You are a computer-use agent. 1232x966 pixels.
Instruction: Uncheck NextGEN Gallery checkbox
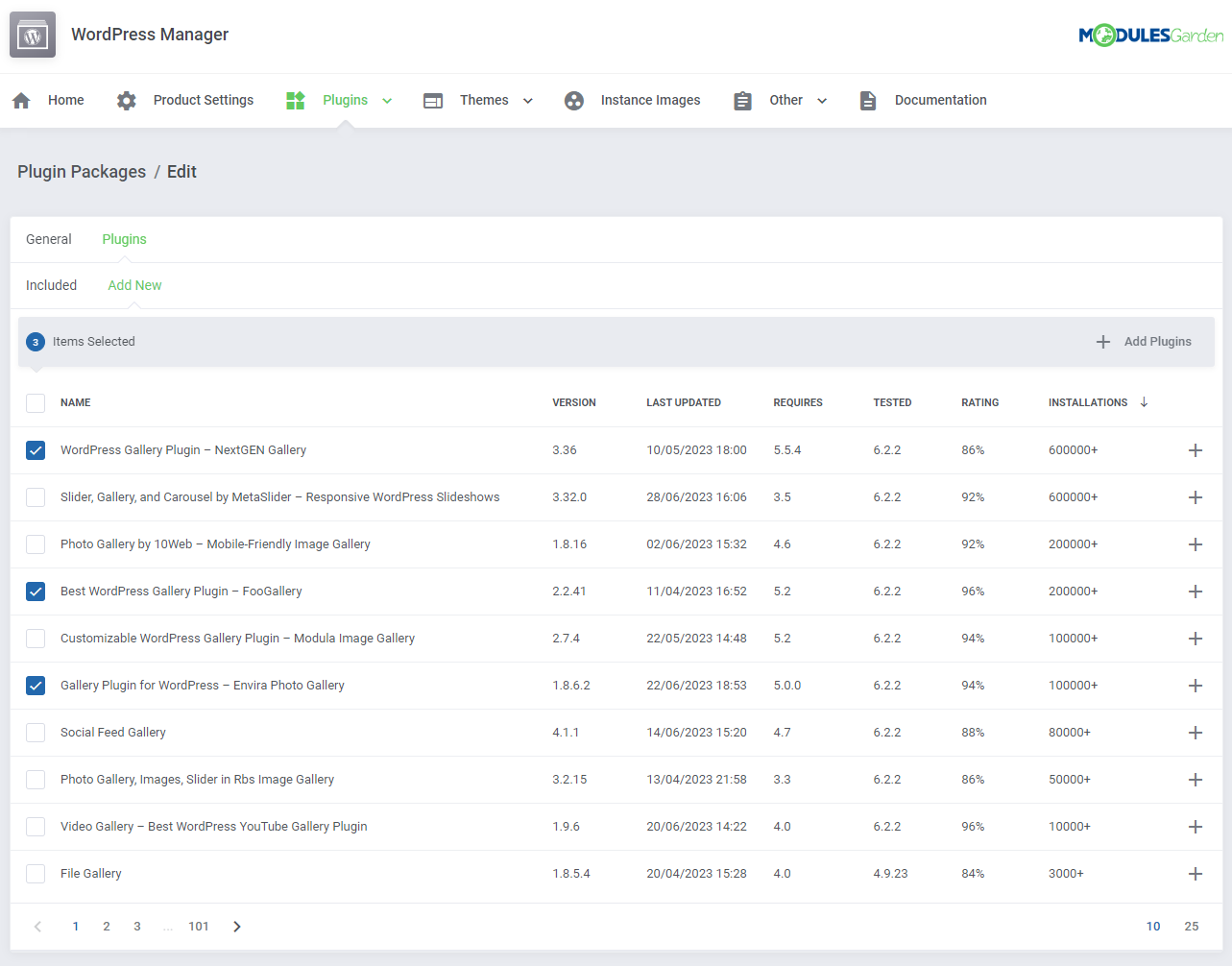click(36, 450)
